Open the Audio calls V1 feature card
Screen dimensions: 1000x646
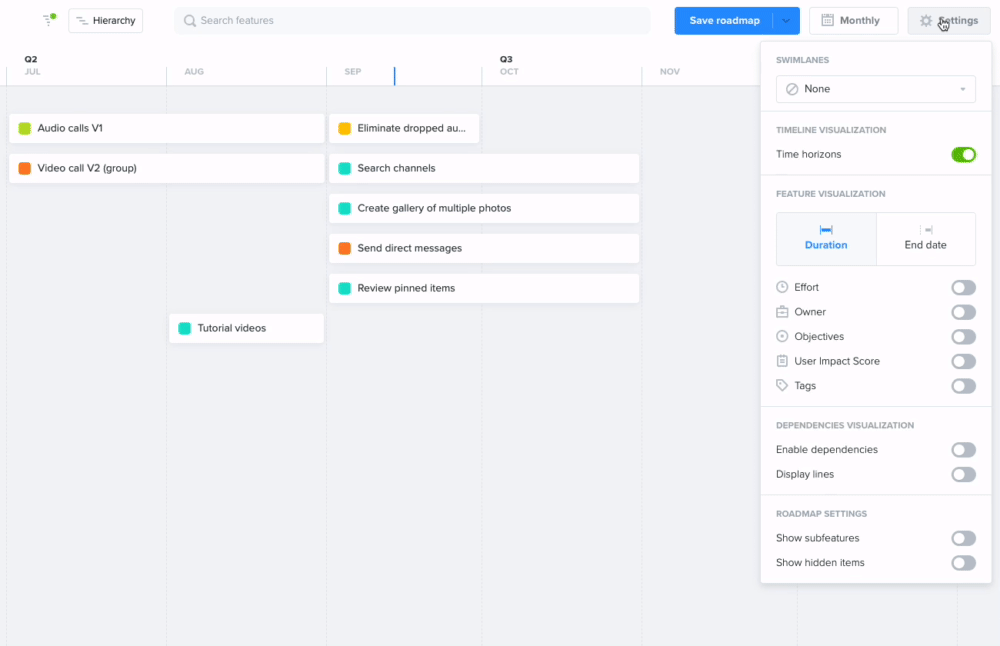tap(166, 128)
